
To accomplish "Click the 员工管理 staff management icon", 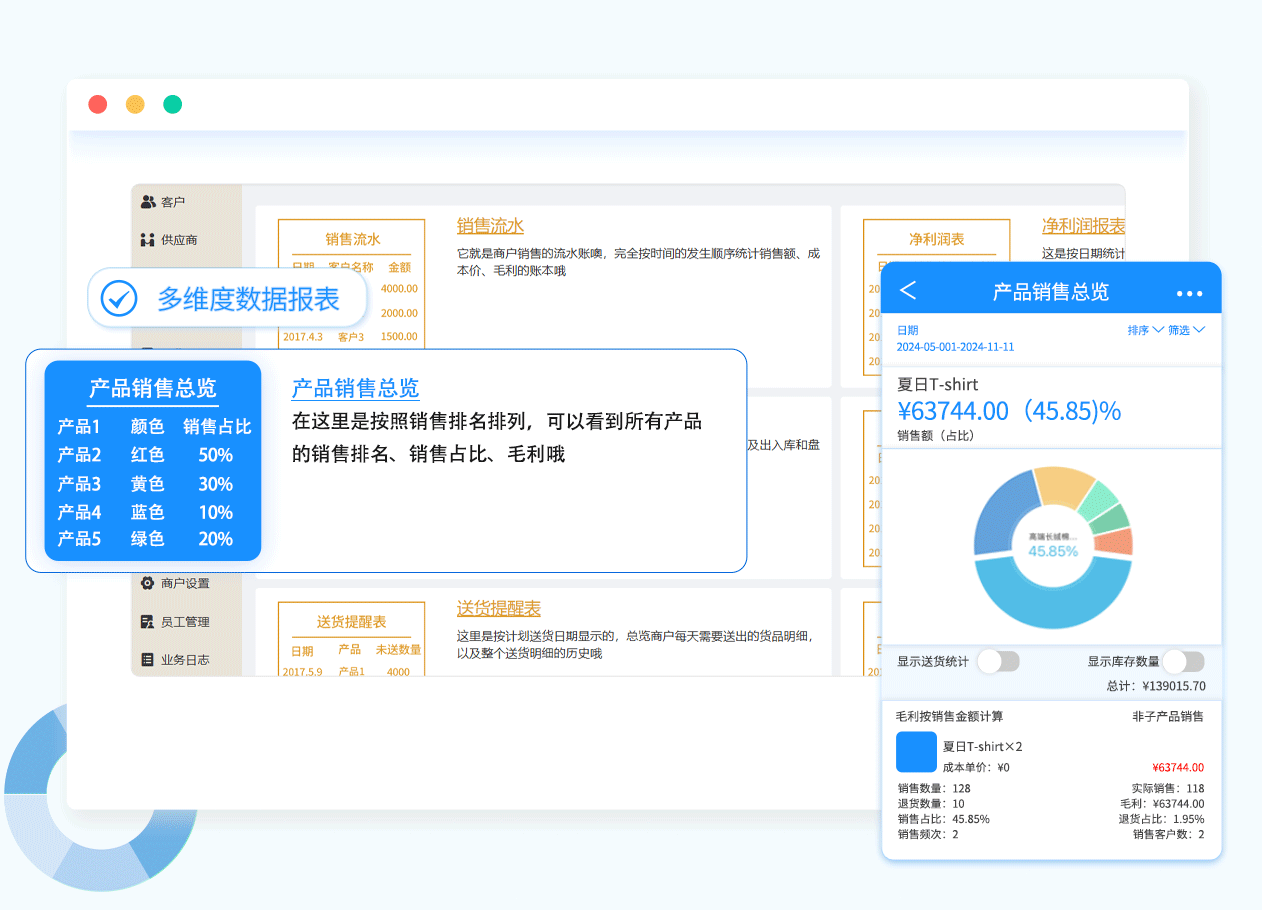I will (148, 622).
